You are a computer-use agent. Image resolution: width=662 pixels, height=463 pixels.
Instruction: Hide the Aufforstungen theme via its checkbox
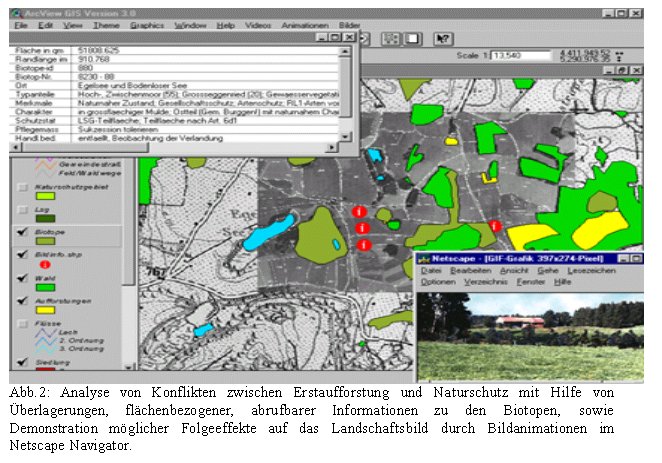click(x=23, y=301)
